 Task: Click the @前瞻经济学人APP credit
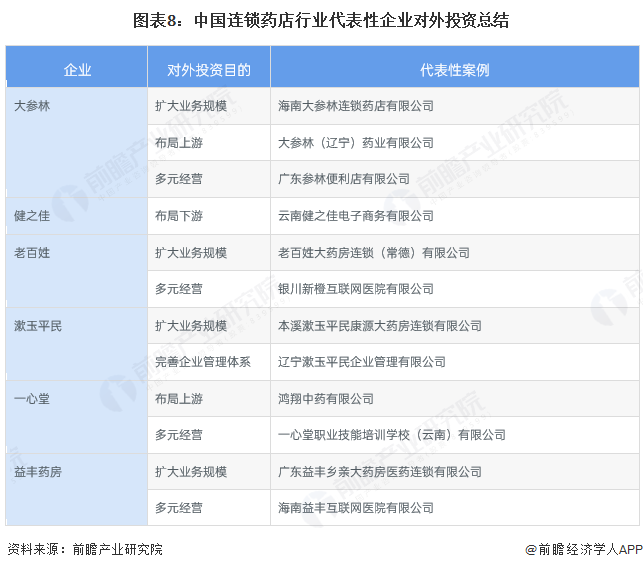coord(584,549)
